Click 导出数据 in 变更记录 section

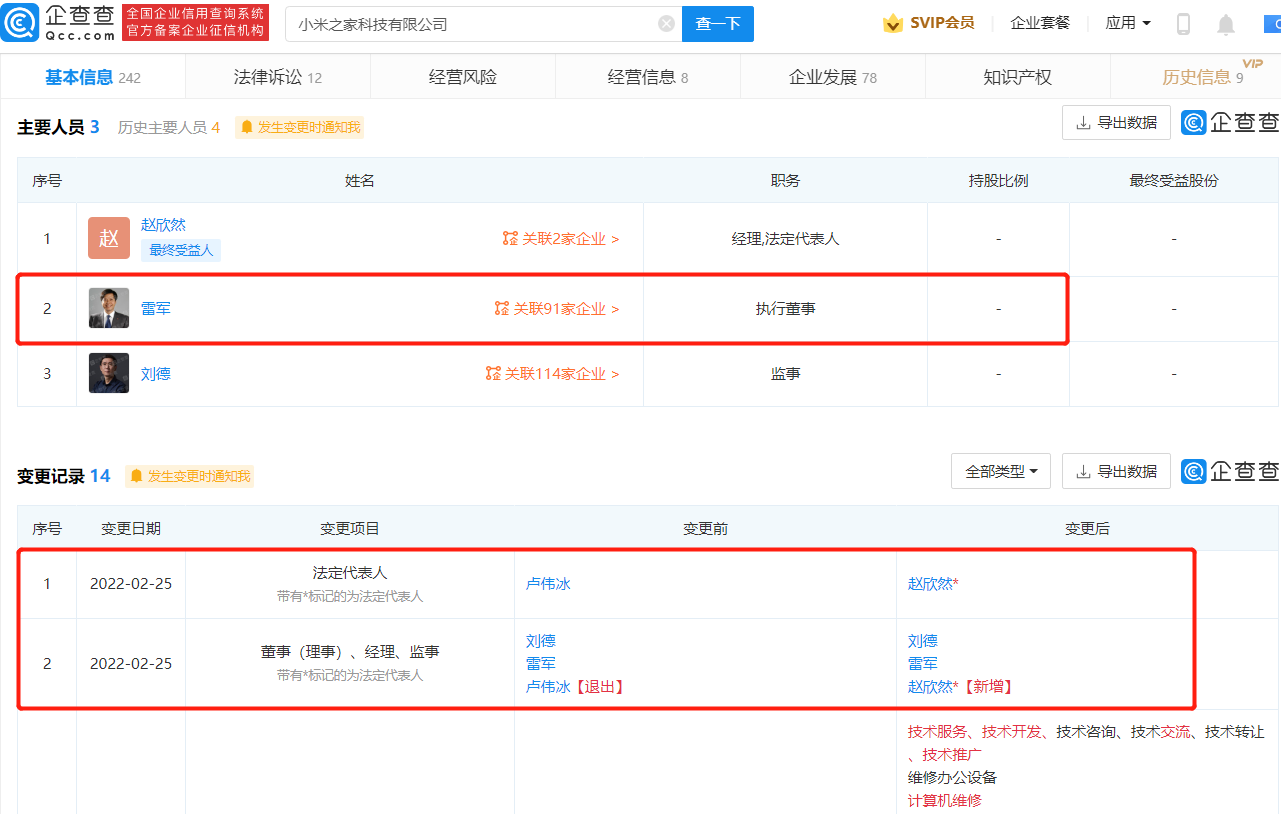click(1116, 471)
